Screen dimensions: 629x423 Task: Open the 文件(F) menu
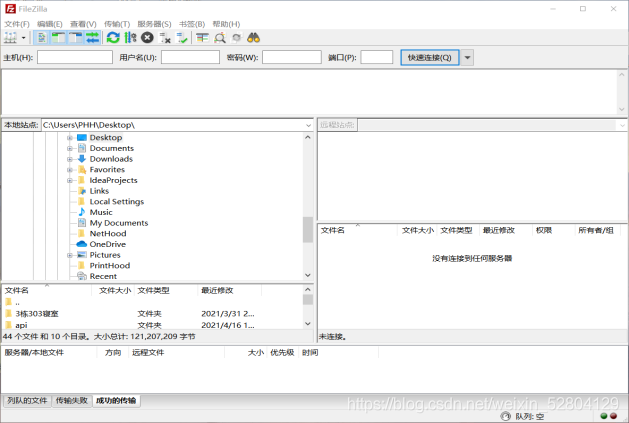tap(17, 24)
